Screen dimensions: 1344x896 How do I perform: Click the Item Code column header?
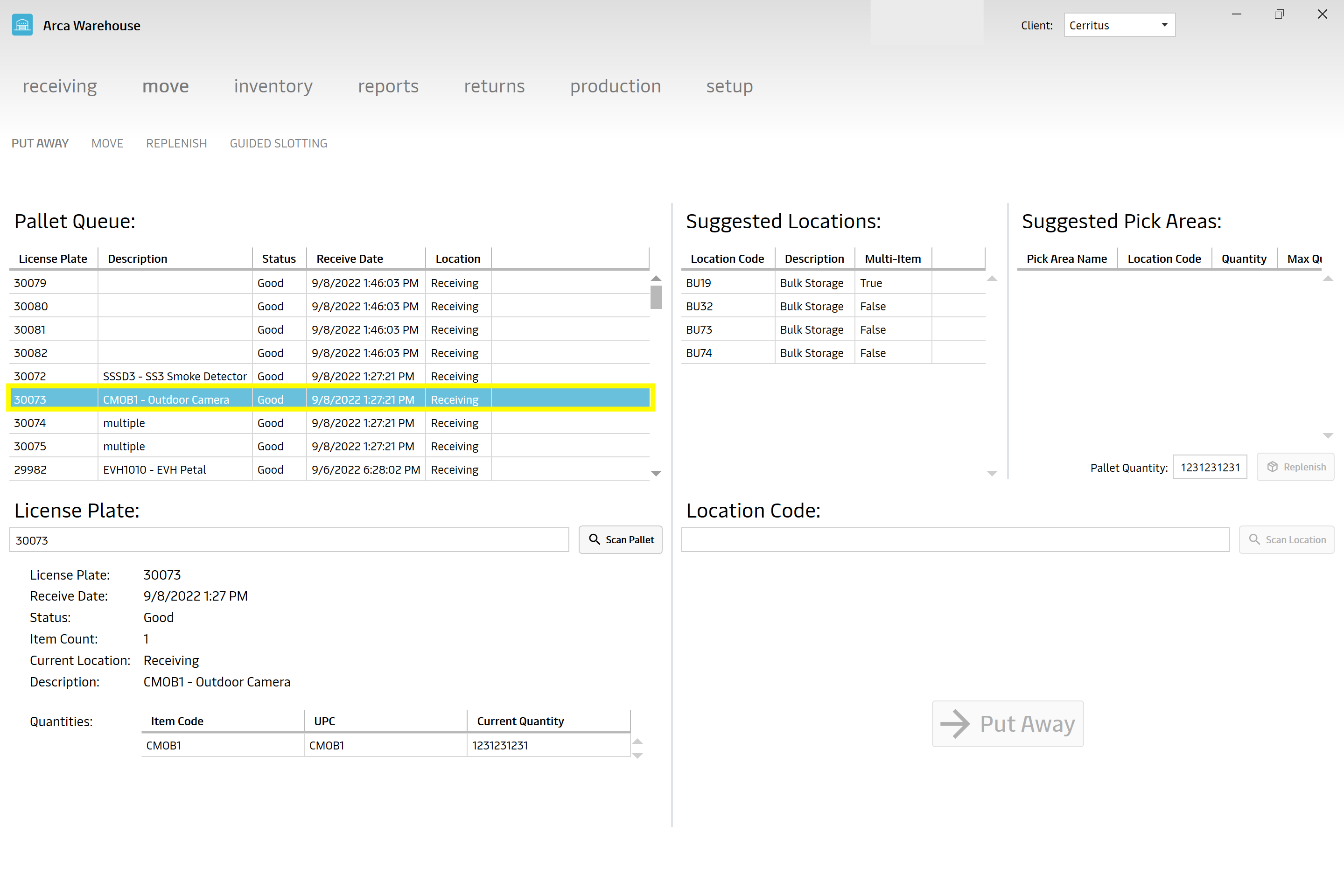(222, 721)
